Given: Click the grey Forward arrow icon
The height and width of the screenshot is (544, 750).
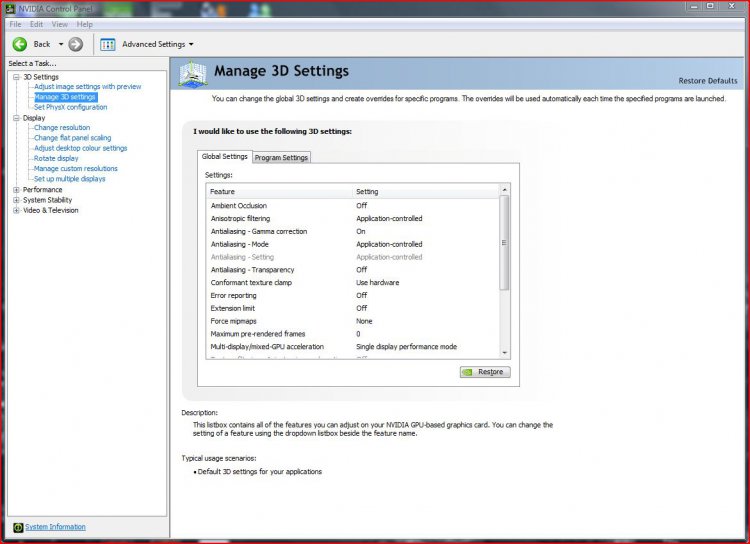Looking at the screenshot, I should 76,44.
